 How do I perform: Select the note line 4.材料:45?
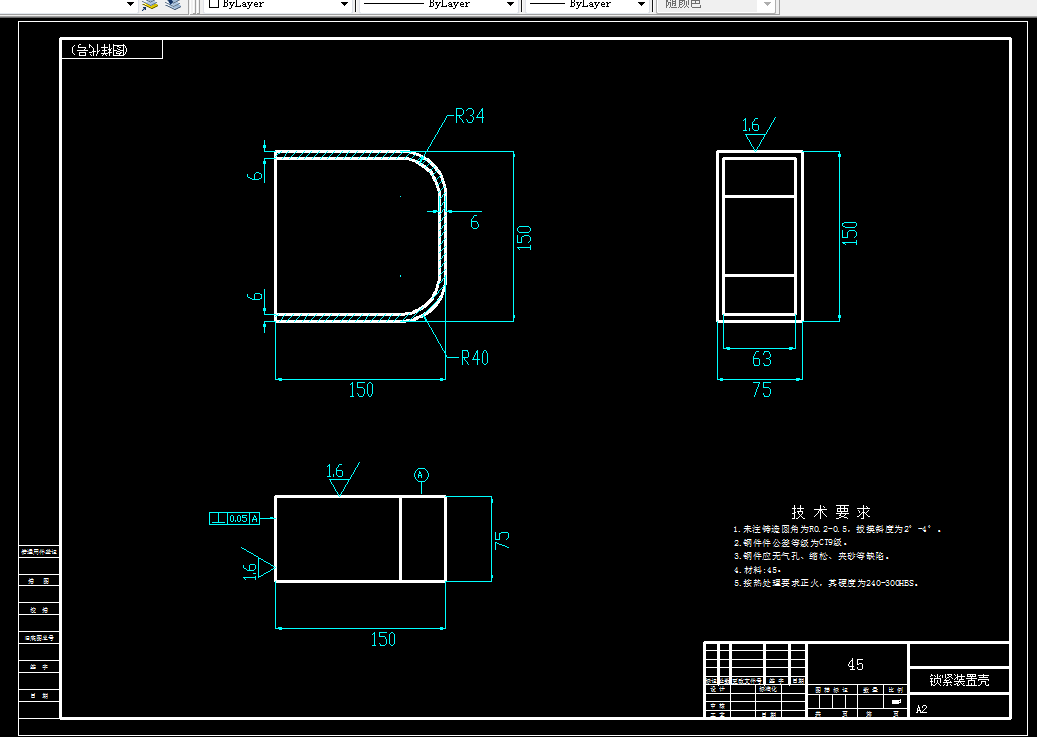pos(757,570)
